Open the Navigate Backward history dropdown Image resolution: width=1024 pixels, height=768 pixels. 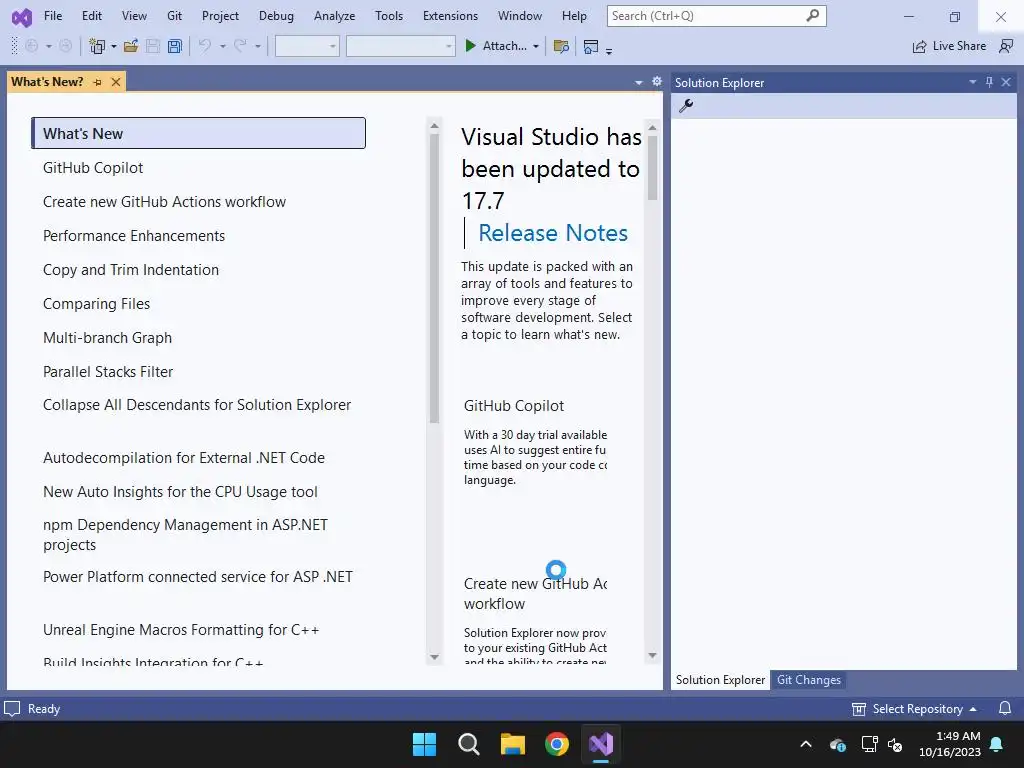48,46
